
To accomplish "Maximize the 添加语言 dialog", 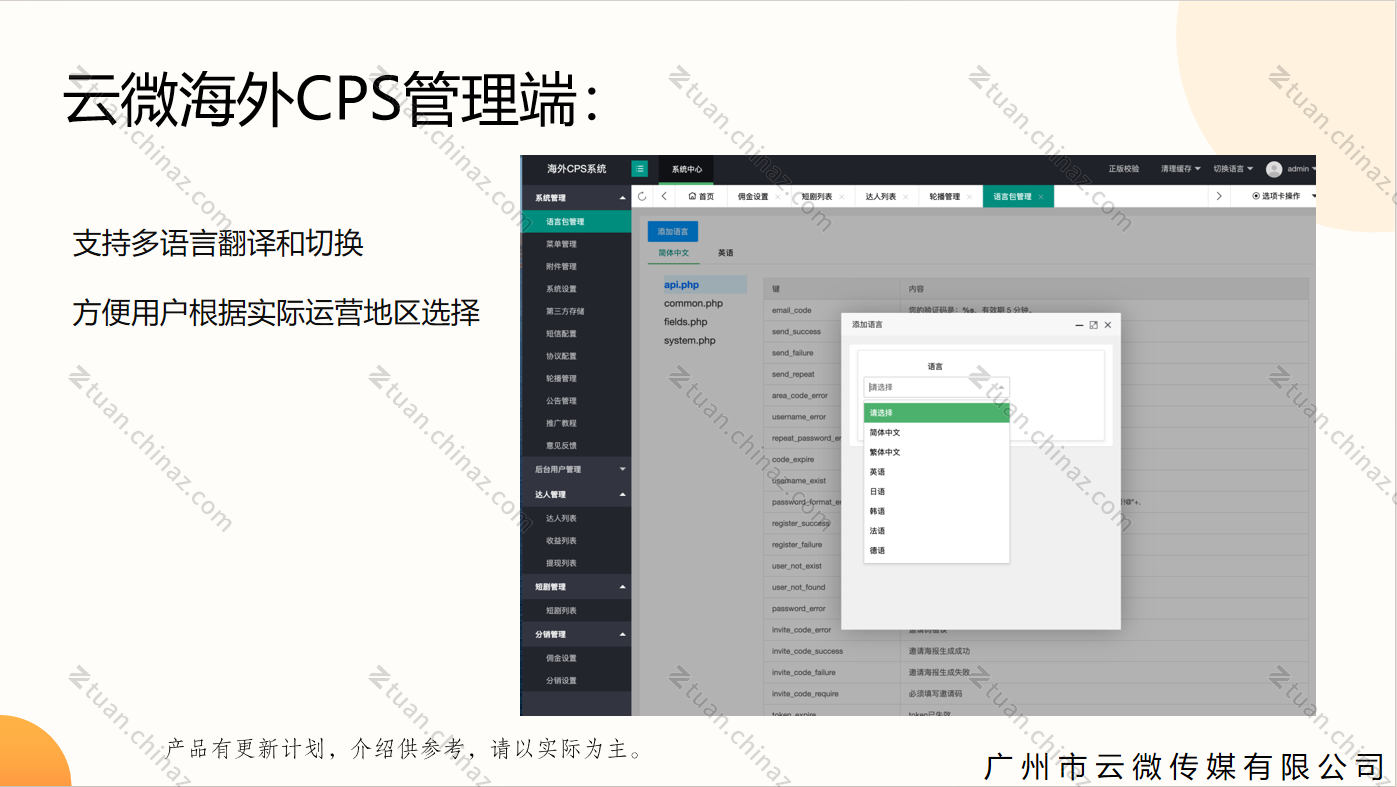I will coord(1093,325).
